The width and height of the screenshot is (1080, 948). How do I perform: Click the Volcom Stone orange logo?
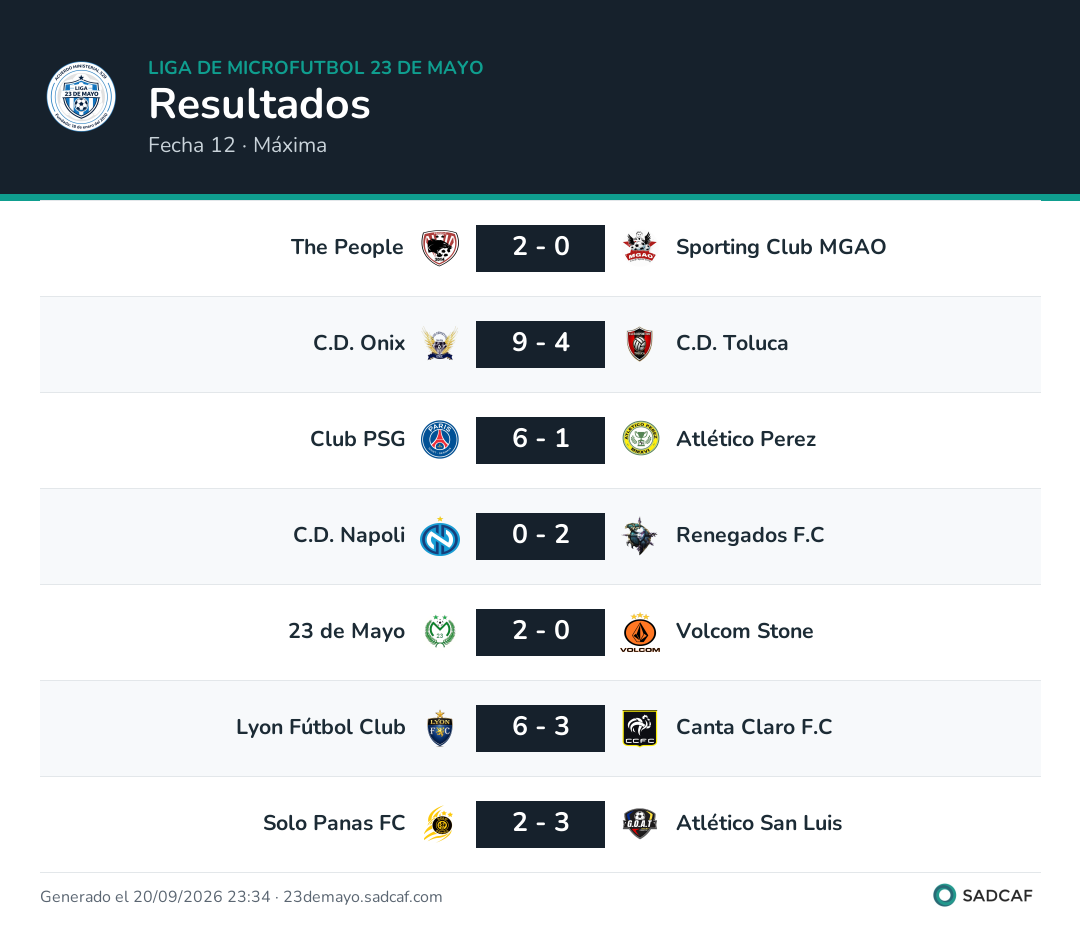(640, 632)
